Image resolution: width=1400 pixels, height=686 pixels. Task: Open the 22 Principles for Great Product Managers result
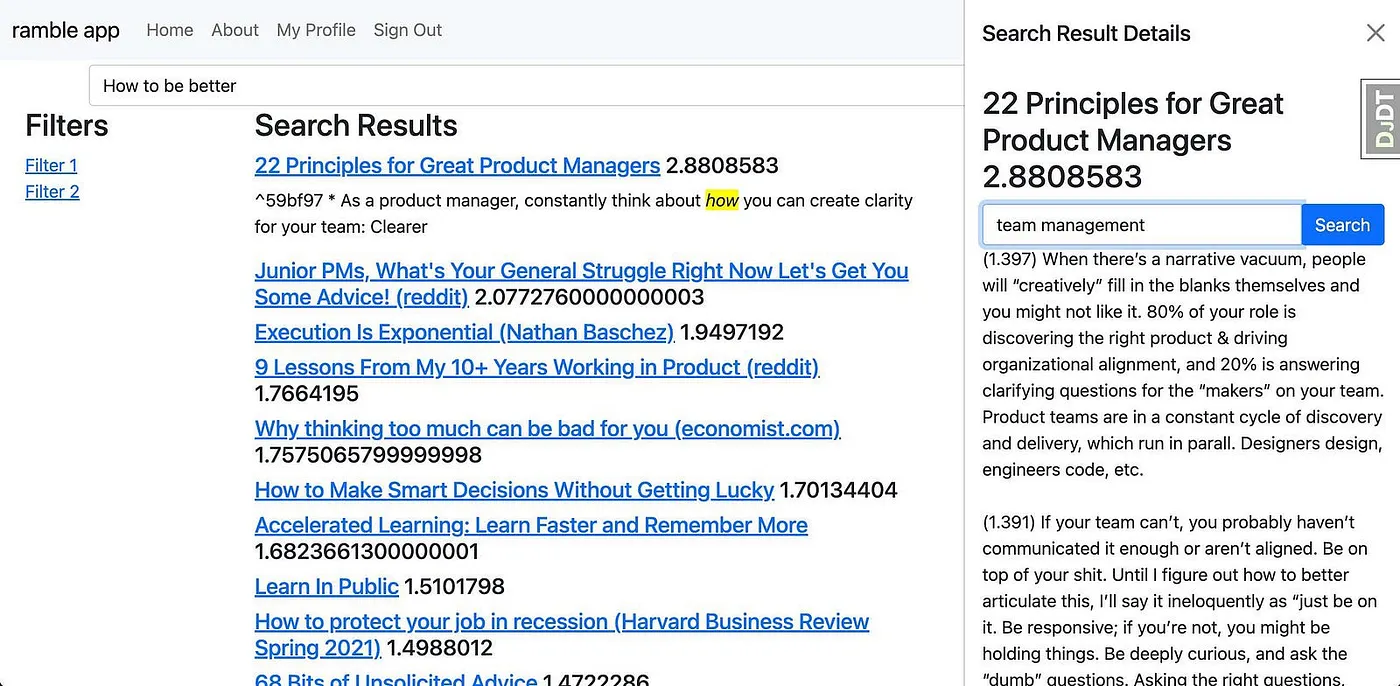click(456, 165)
